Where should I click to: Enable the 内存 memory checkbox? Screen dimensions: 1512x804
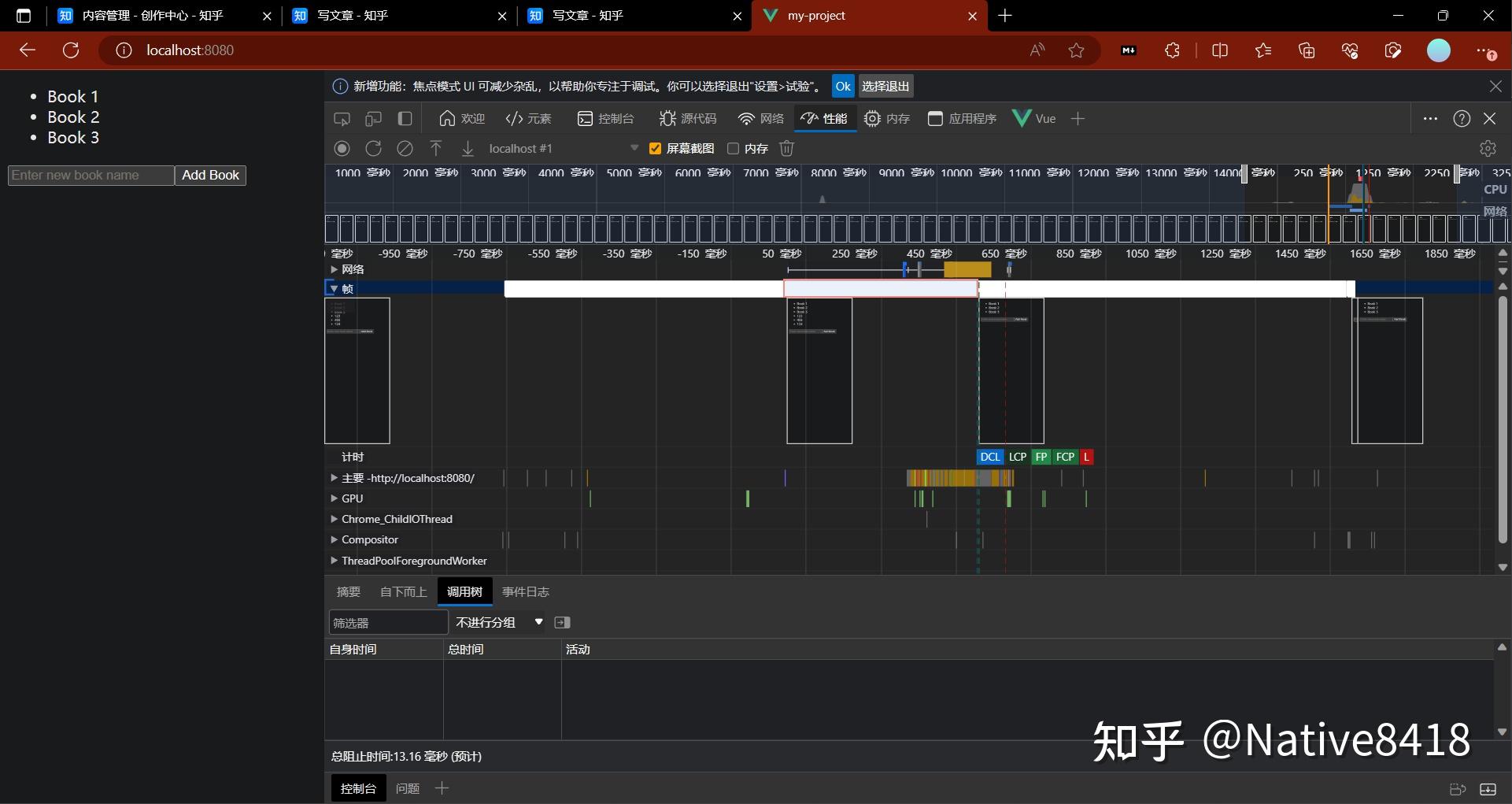pos(734,149)
